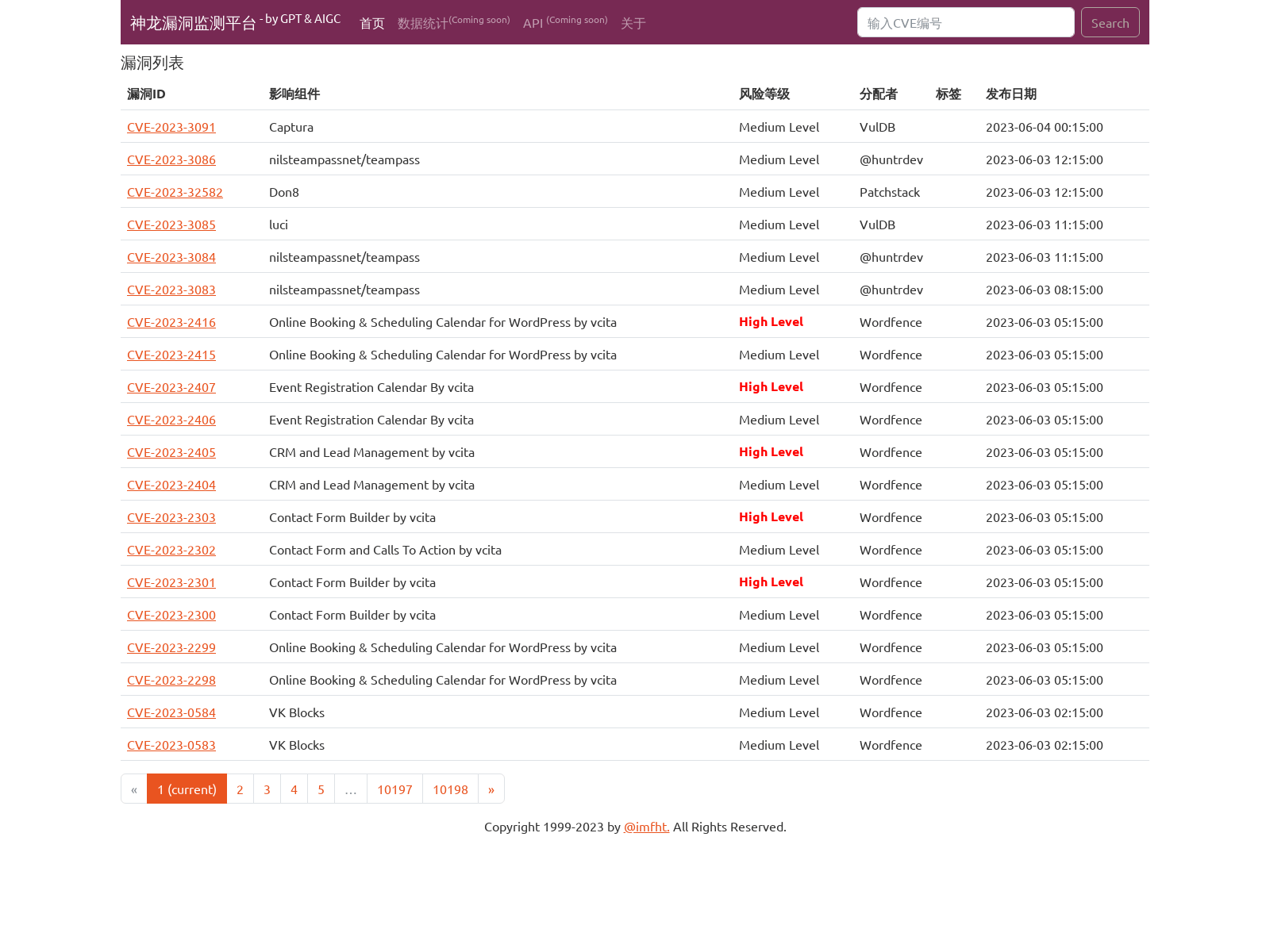Open CVE-2023-0583 details link

coord(171,745)
